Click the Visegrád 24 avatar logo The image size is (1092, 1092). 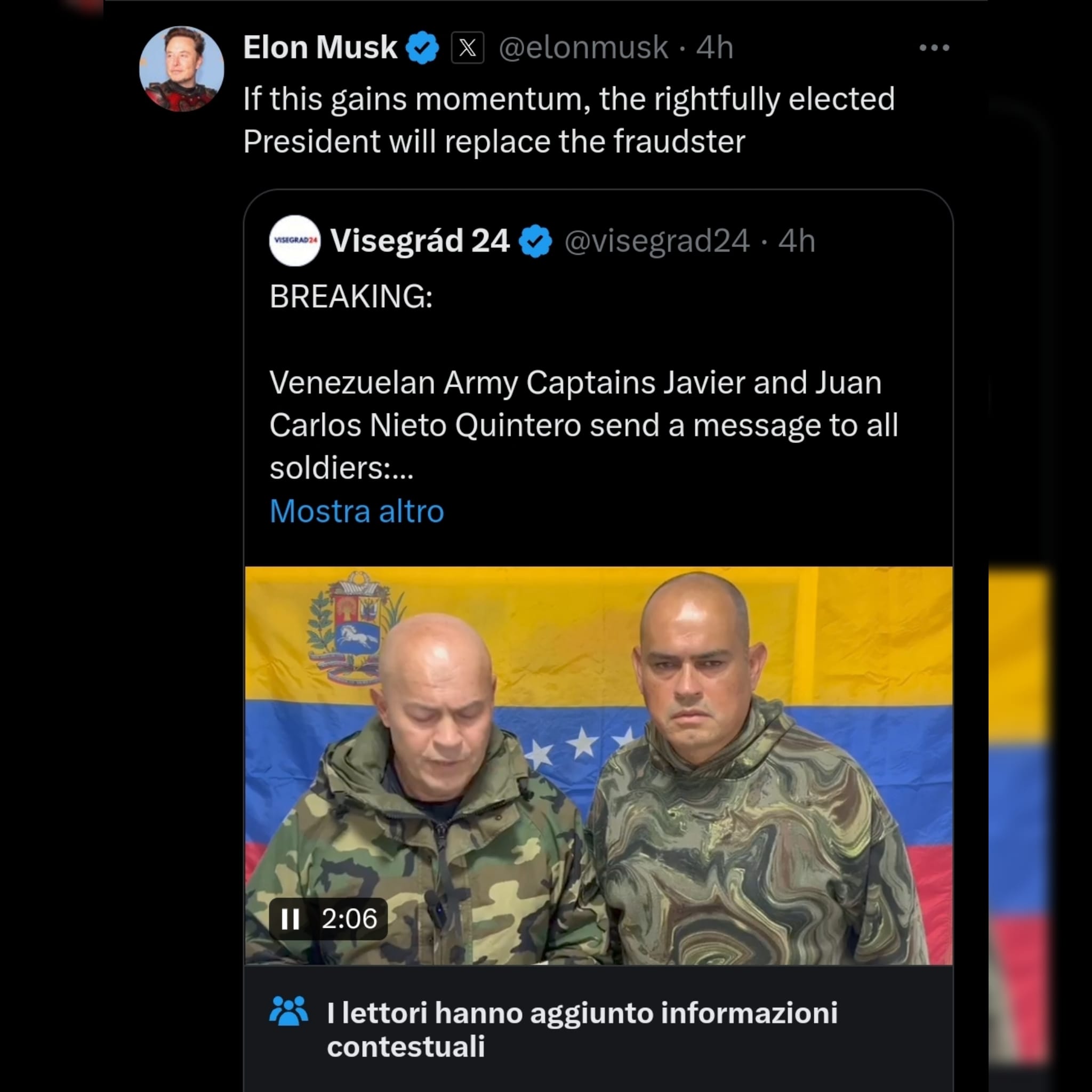(294, 240)
